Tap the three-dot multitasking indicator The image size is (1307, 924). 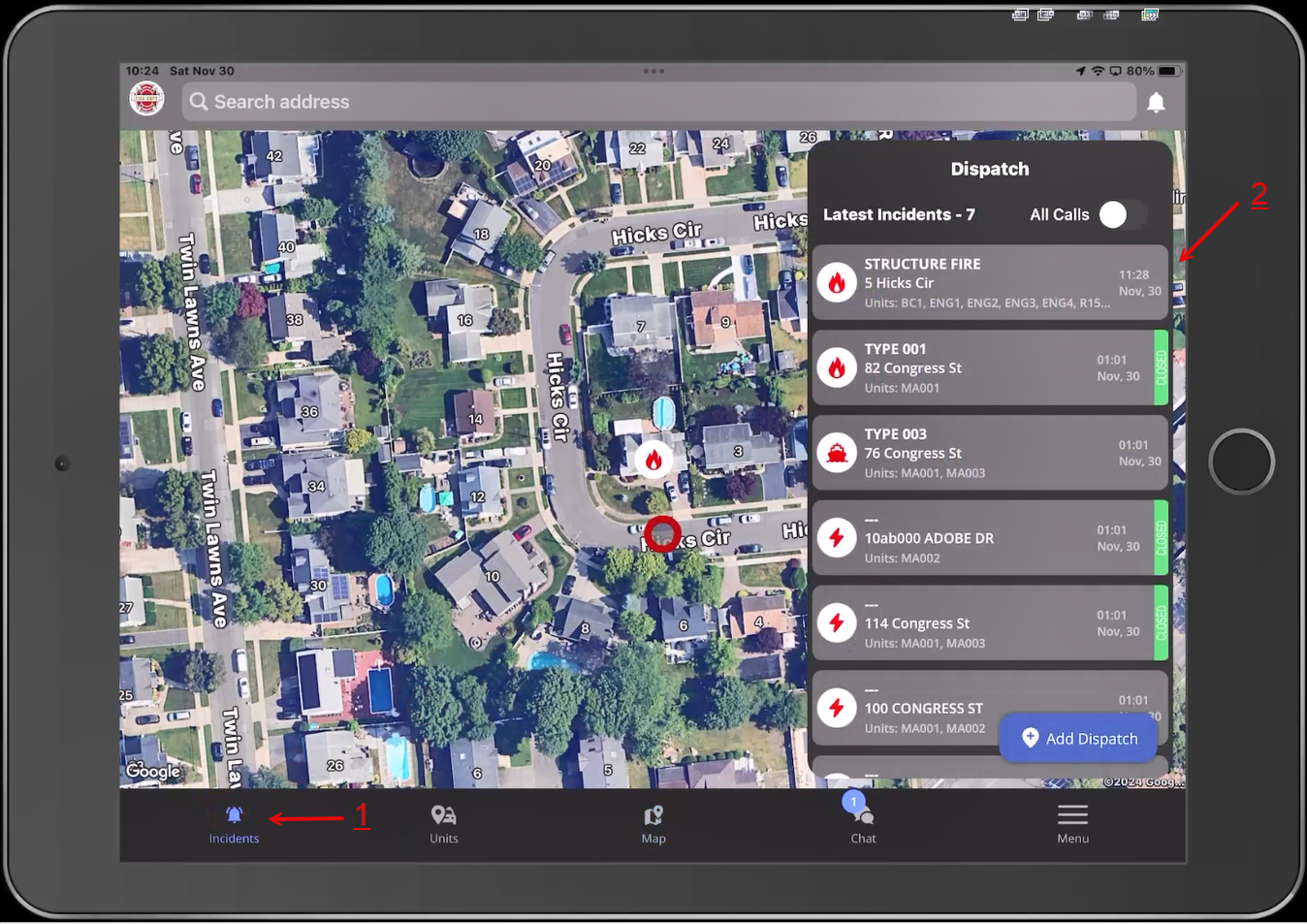[653, 71]
